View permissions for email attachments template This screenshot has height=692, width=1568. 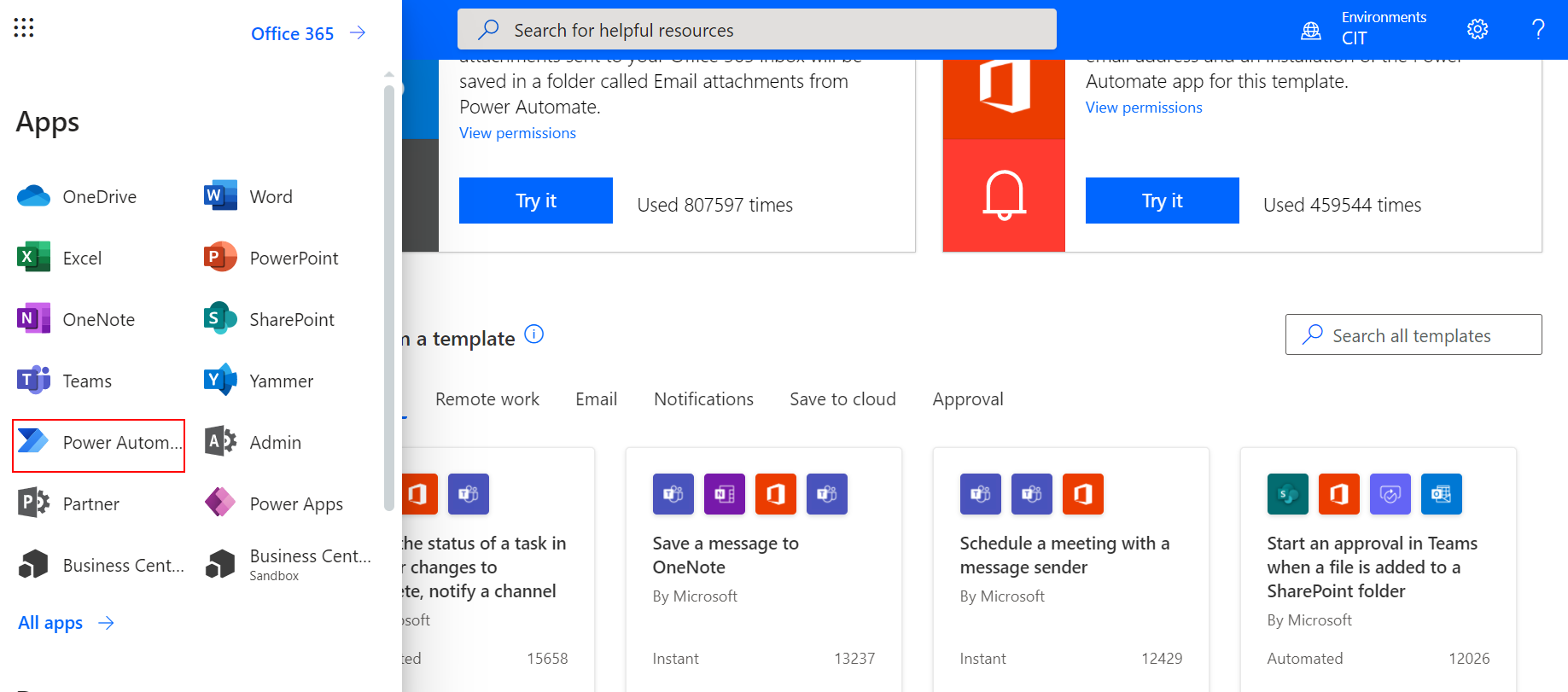(x=517, y=133)
